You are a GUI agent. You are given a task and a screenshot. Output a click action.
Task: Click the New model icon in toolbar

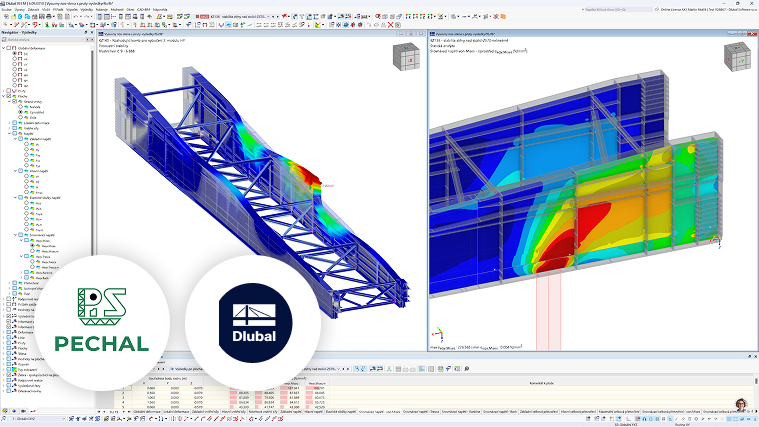(x=6, y=16)
